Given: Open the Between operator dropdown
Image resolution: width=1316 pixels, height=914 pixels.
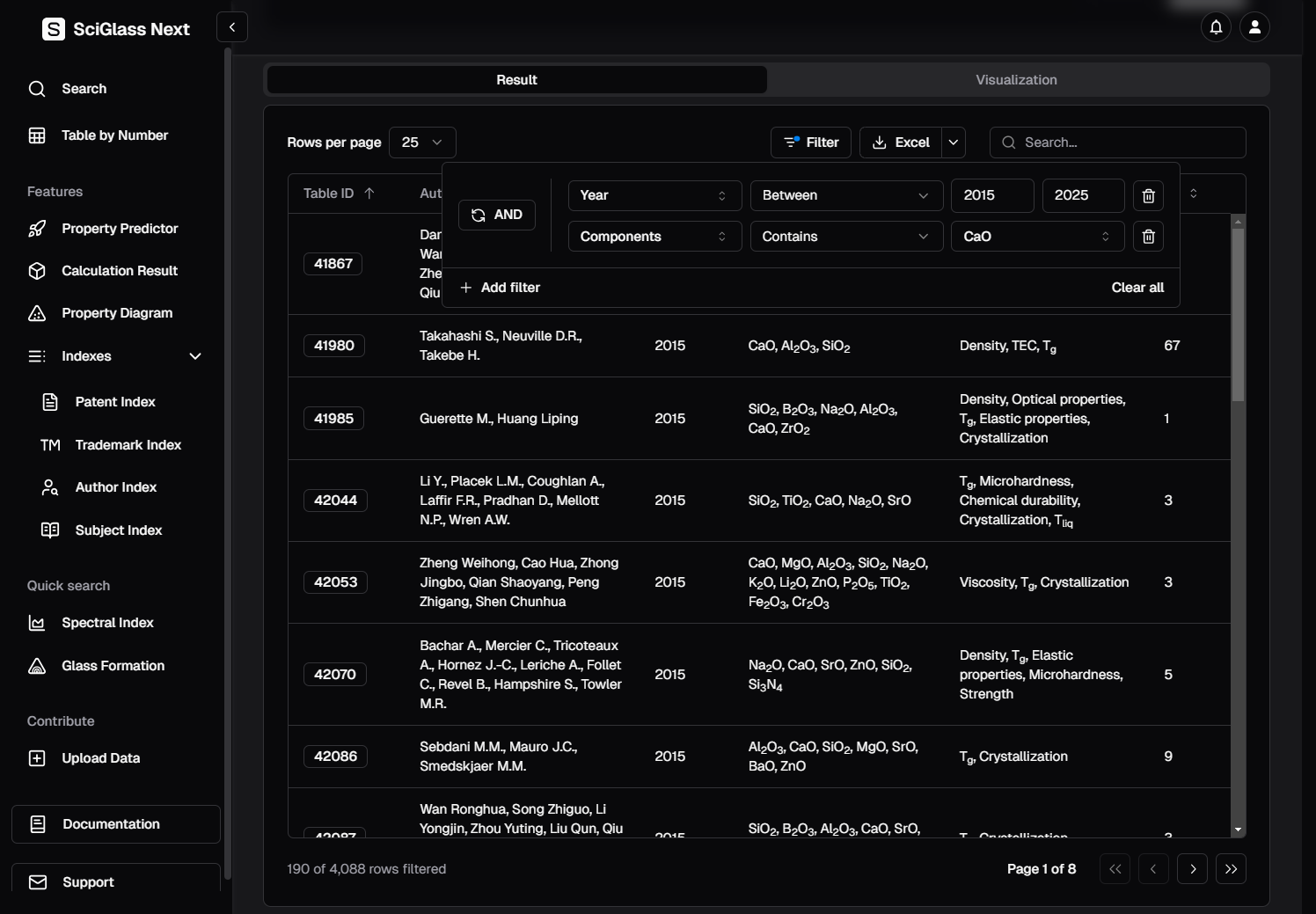Looking at the screenshot, I should click(844, 195).
